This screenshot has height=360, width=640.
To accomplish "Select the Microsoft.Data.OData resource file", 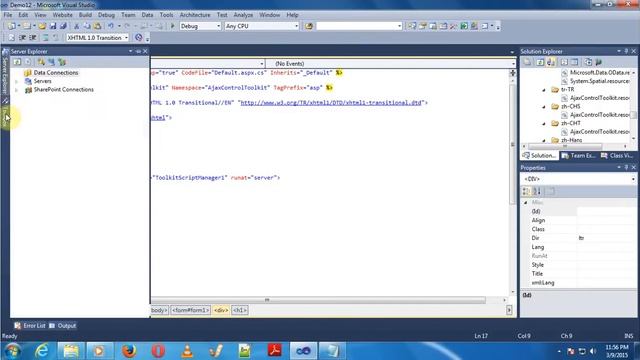I will [599, 73].
